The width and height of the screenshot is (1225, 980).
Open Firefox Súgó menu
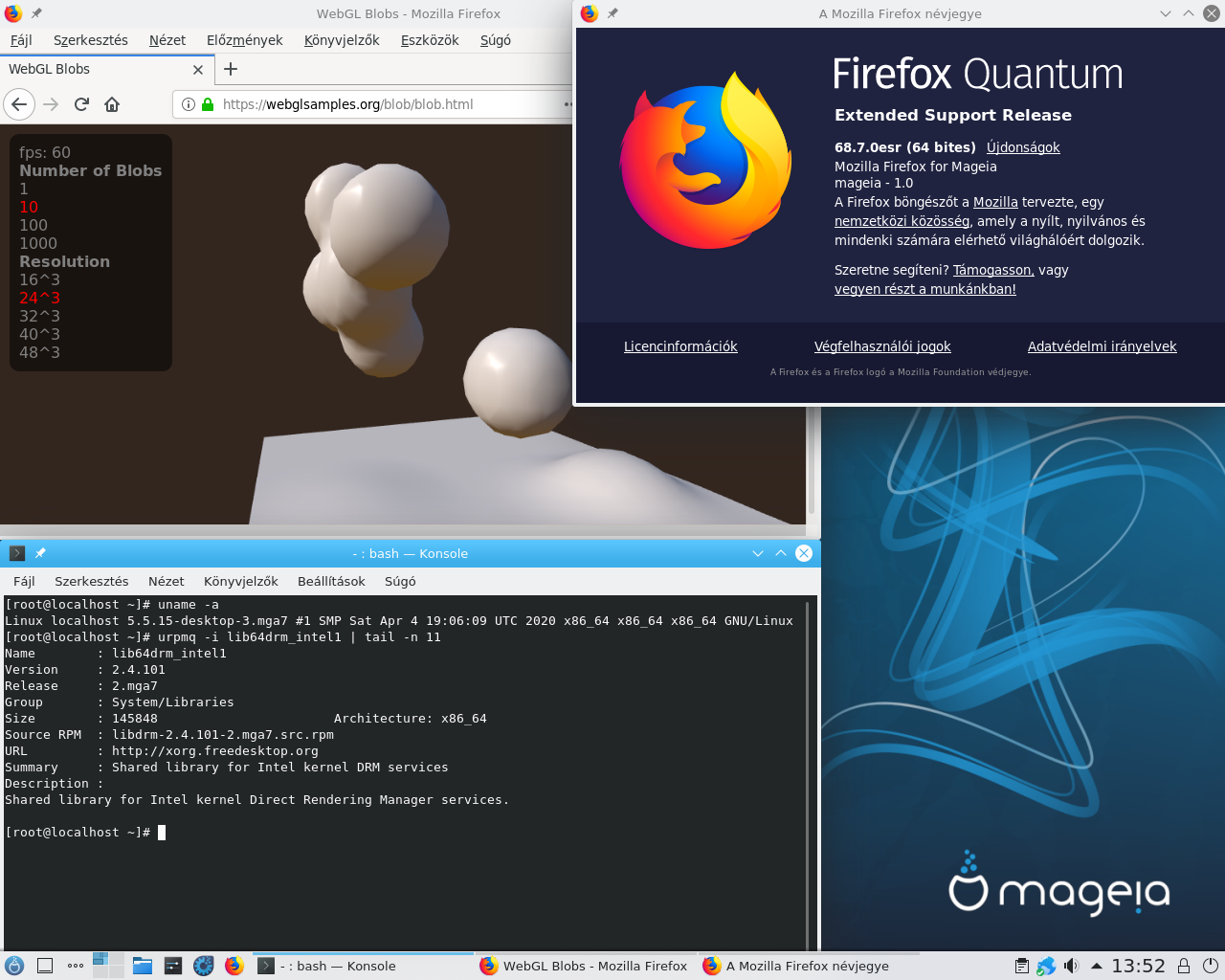(496, 40)
